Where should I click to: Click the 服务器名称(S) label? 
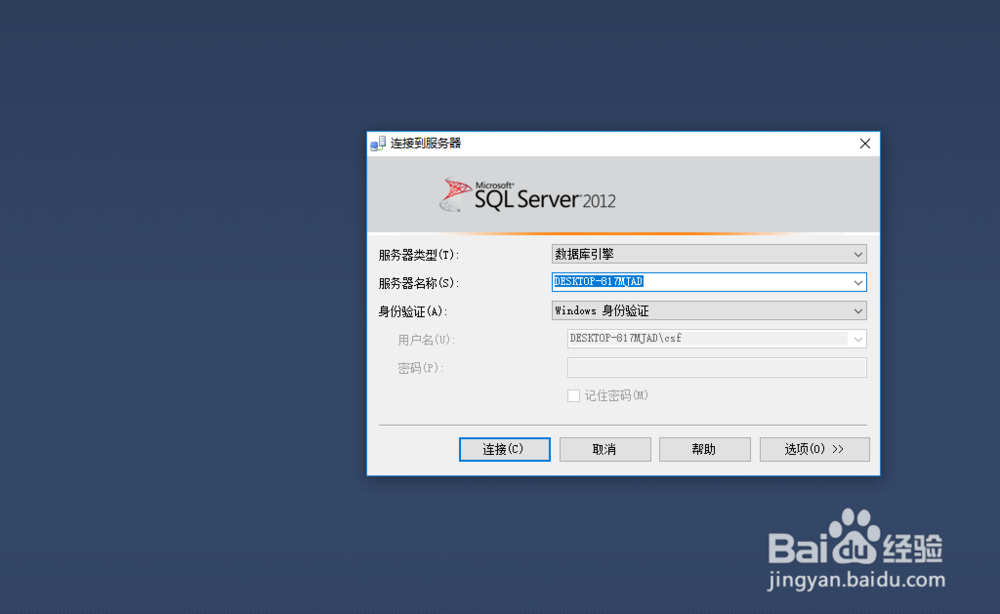coord(419,283)
